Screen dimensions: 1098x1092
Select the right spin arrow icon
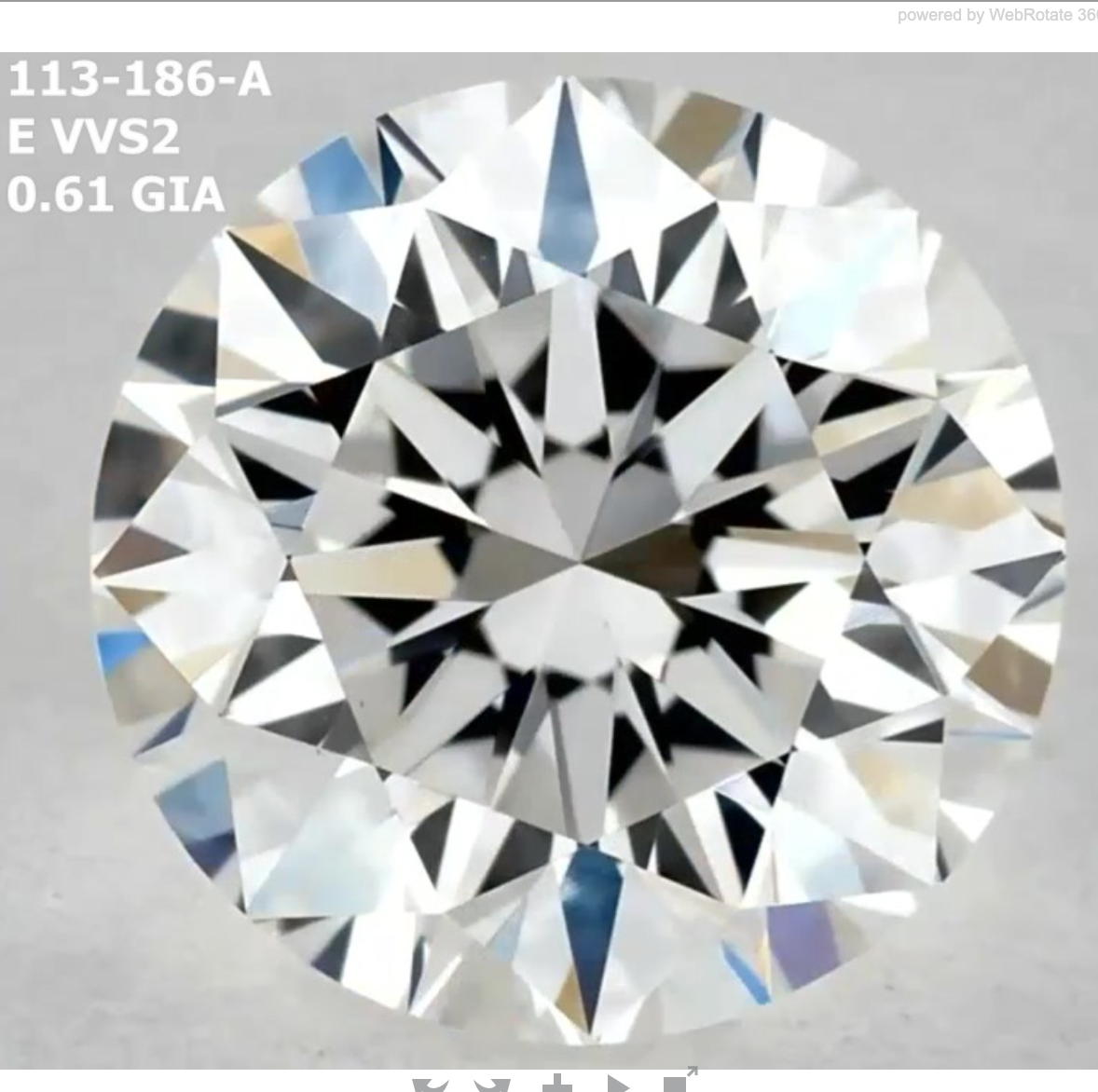click(491, 1084)
